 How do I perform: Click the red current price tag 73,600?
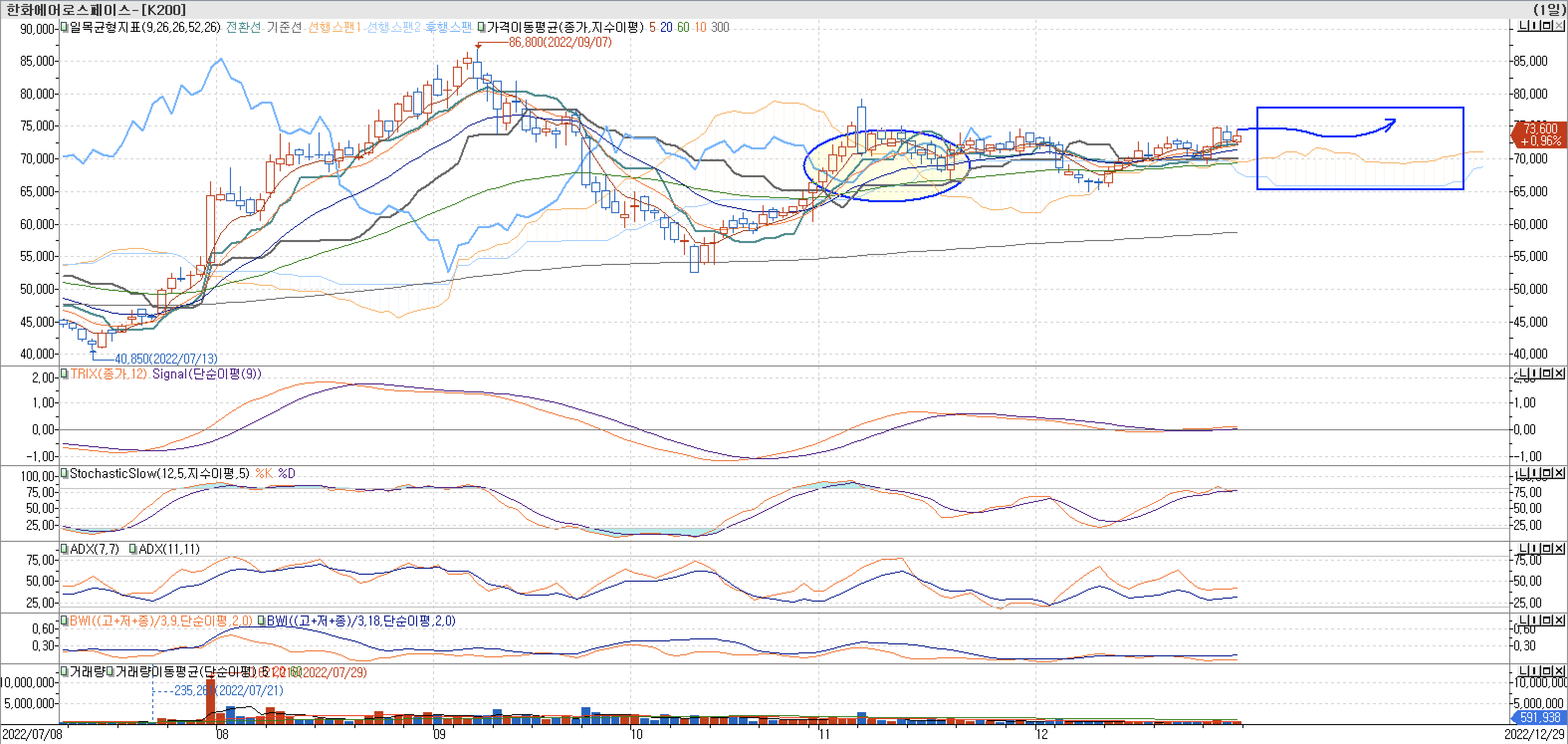1540,134
